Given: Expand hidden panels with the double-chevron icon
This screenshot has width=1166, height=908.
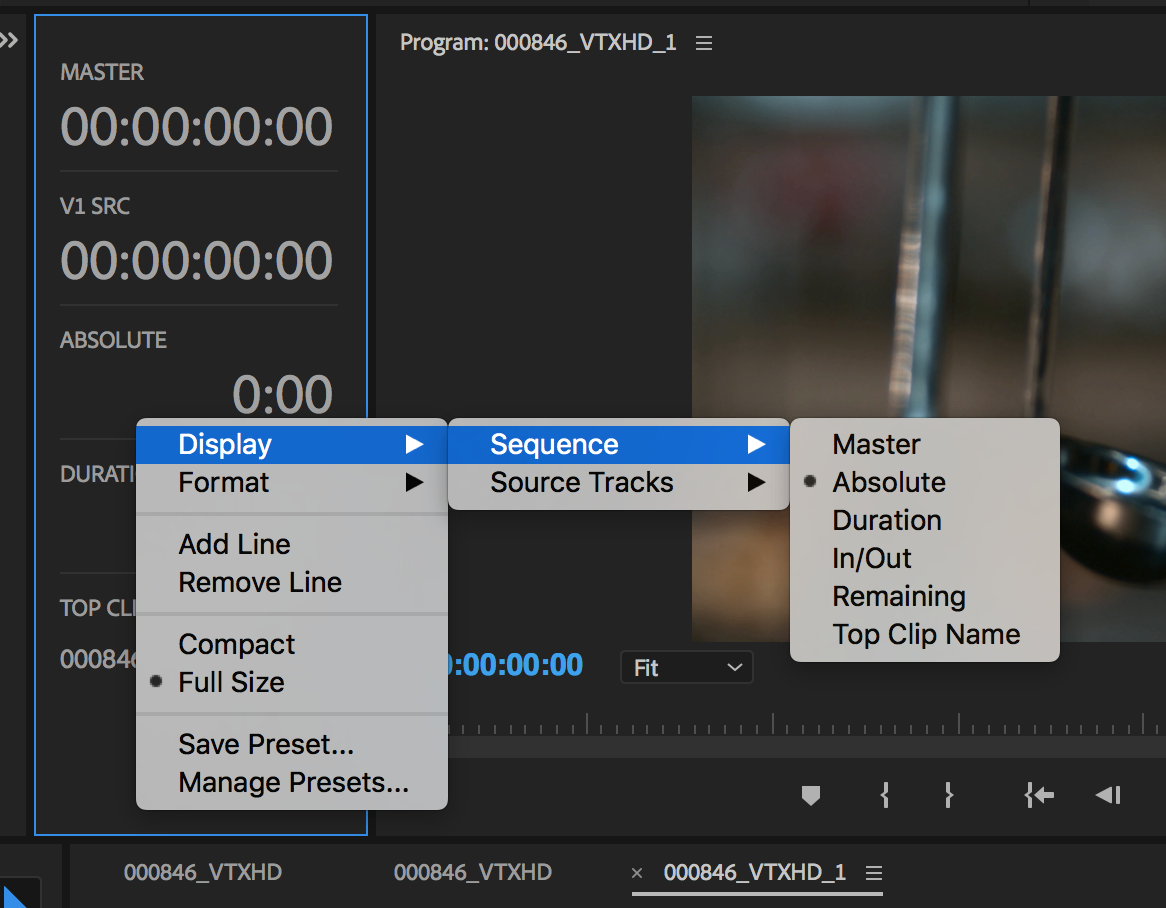Looking at the screenshot, I should point(9,39).
